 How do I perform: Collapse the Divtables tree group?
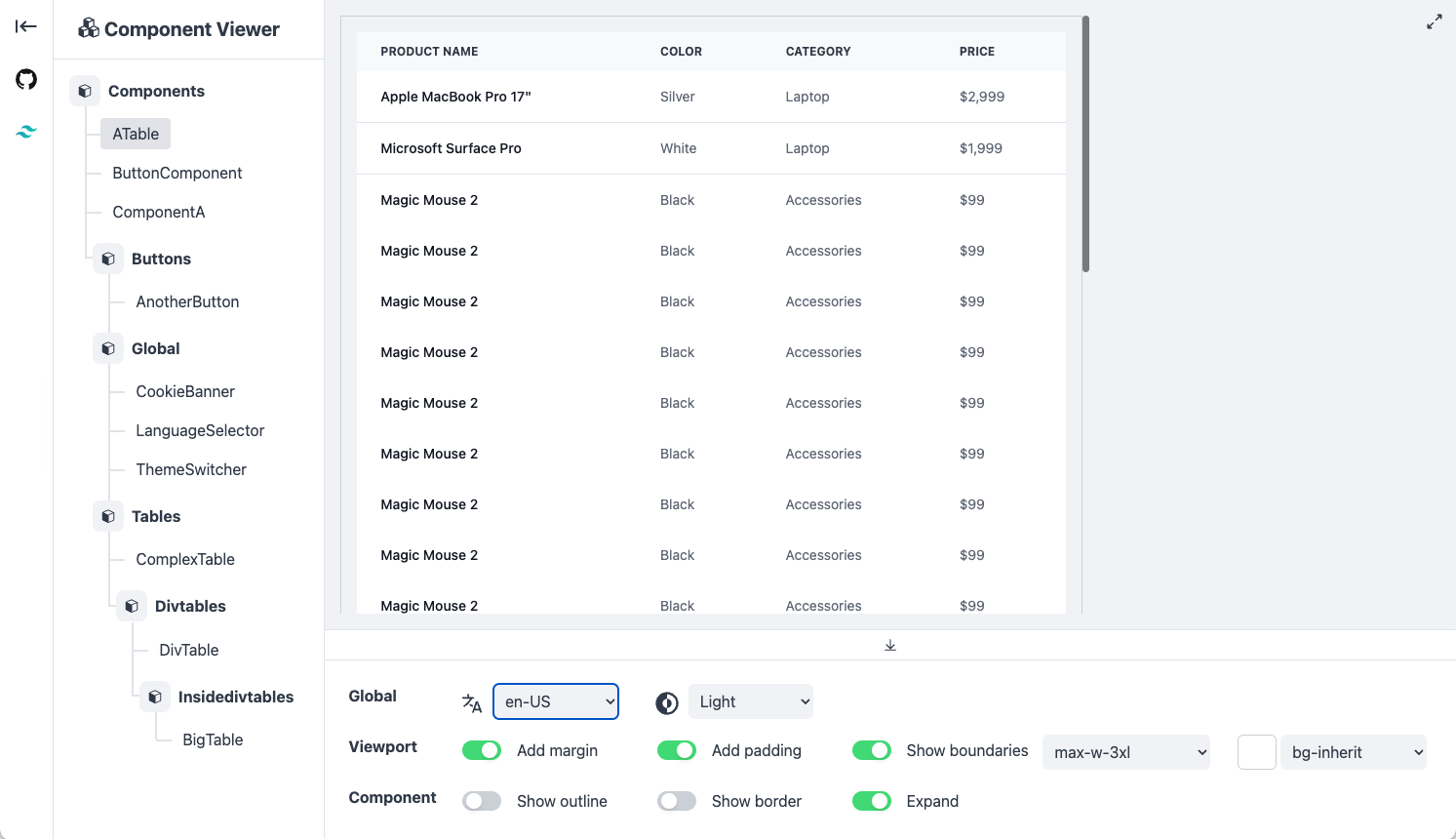pos(190,606)
